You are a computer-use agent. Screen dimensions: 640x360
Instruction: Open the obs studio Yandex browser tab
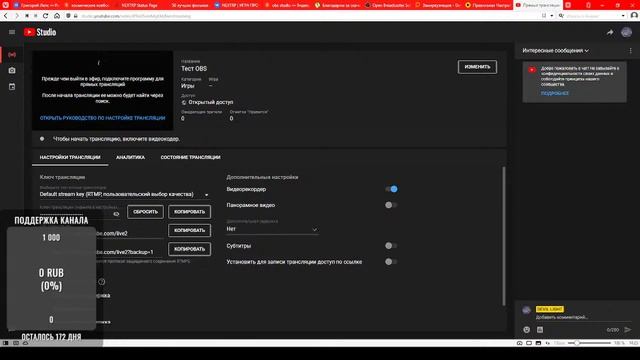click(x=287, y=5)
